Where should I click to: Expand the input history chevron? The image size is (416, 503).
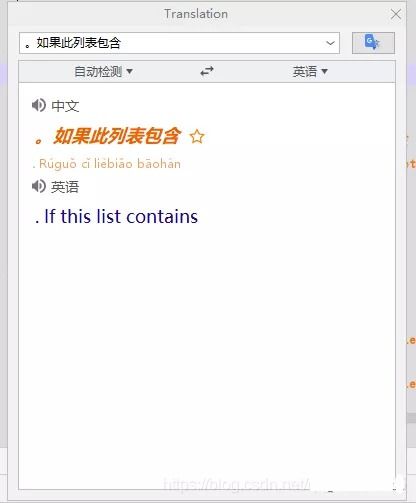pos(330,43)
